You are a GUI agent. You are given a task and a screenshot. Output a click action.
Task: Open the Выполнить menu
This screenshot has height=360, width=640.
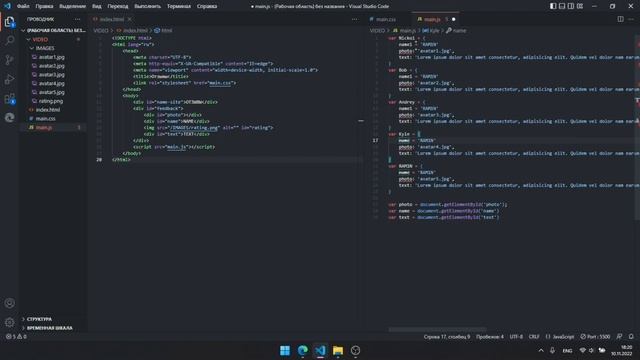[147, 6]
